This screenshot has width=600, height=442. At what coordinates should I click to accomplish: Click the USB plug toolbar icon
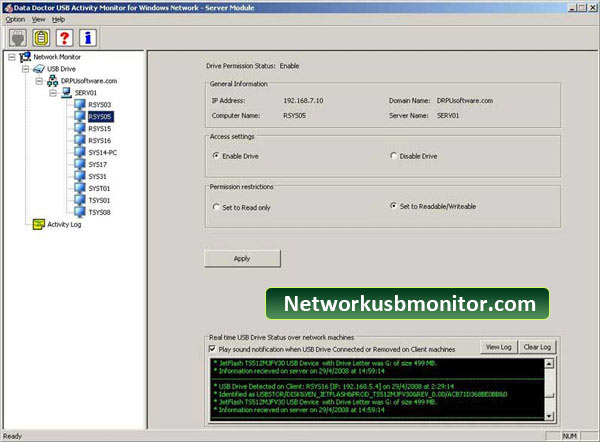click(x=18, y=38)
